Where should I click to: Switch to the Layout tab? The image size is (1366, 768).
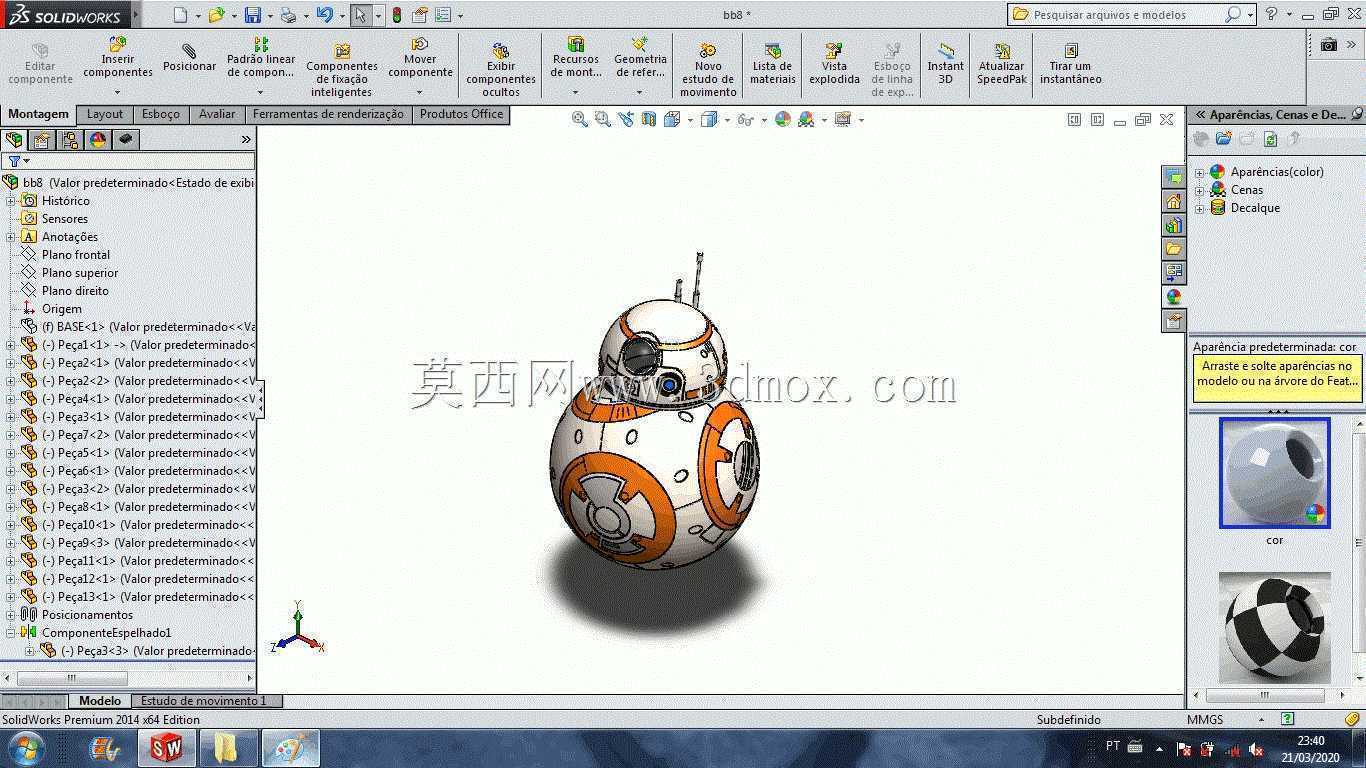(x=105, y=114)
